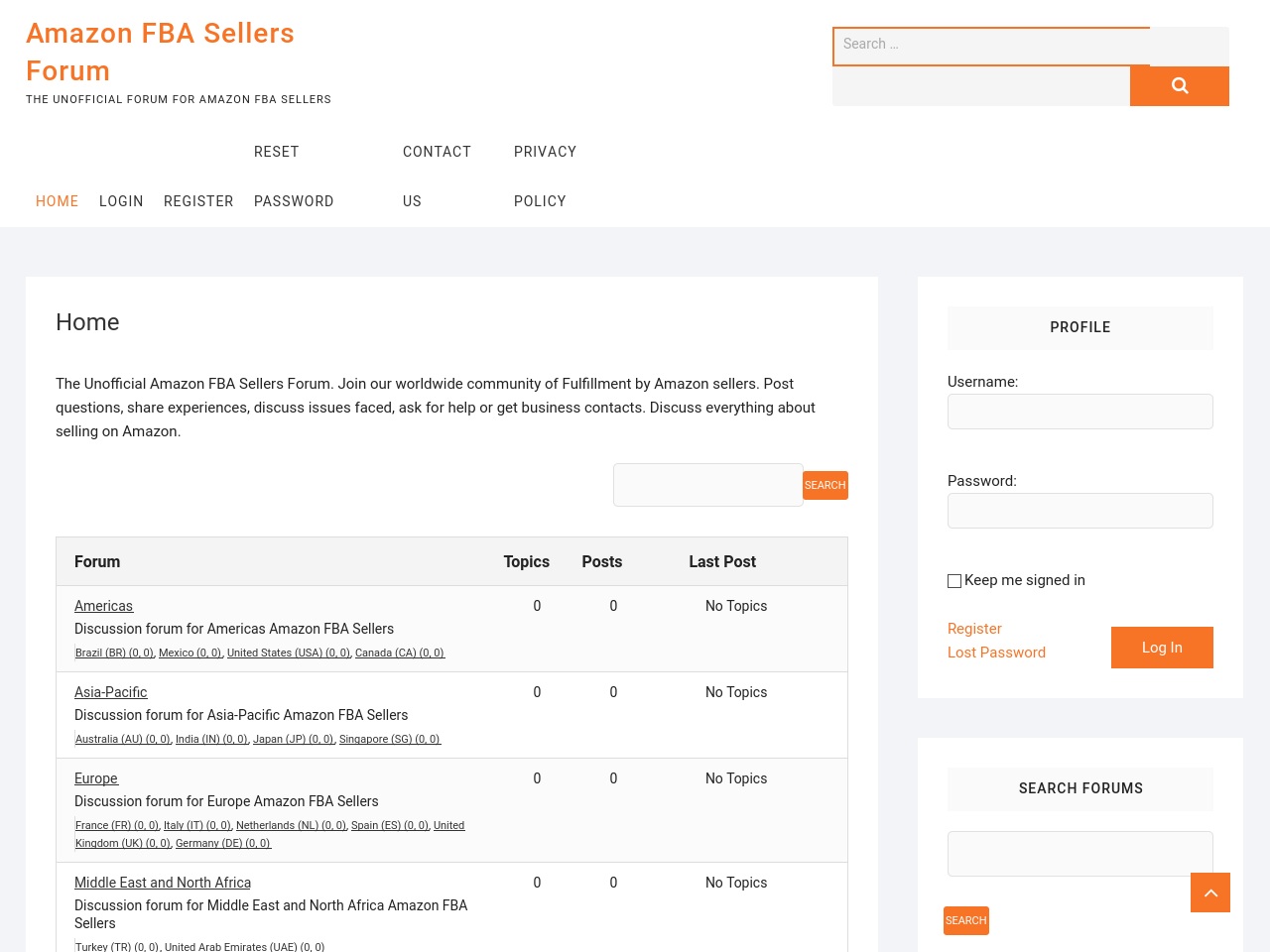This screenshot has height=952, width=1270.
Task: Click the Log In button
Action: [1162, 648]
